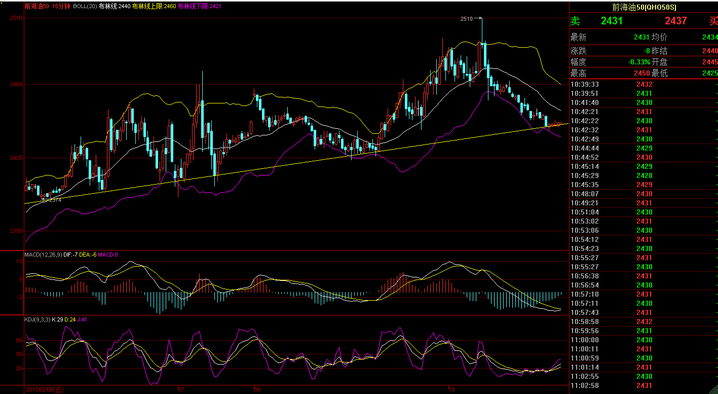Click the K:29 value in KDJ pane

pos(57,319)
